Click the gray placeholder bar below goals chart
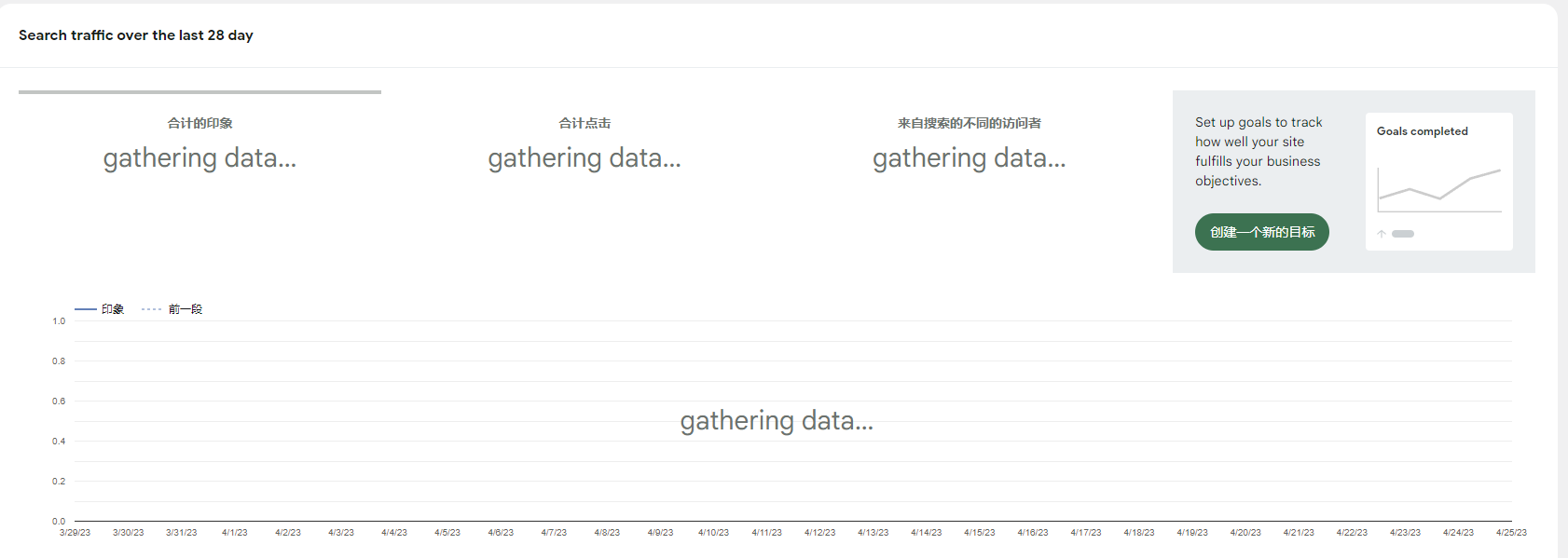1568x558 pixels. (x=1403, y=234)
